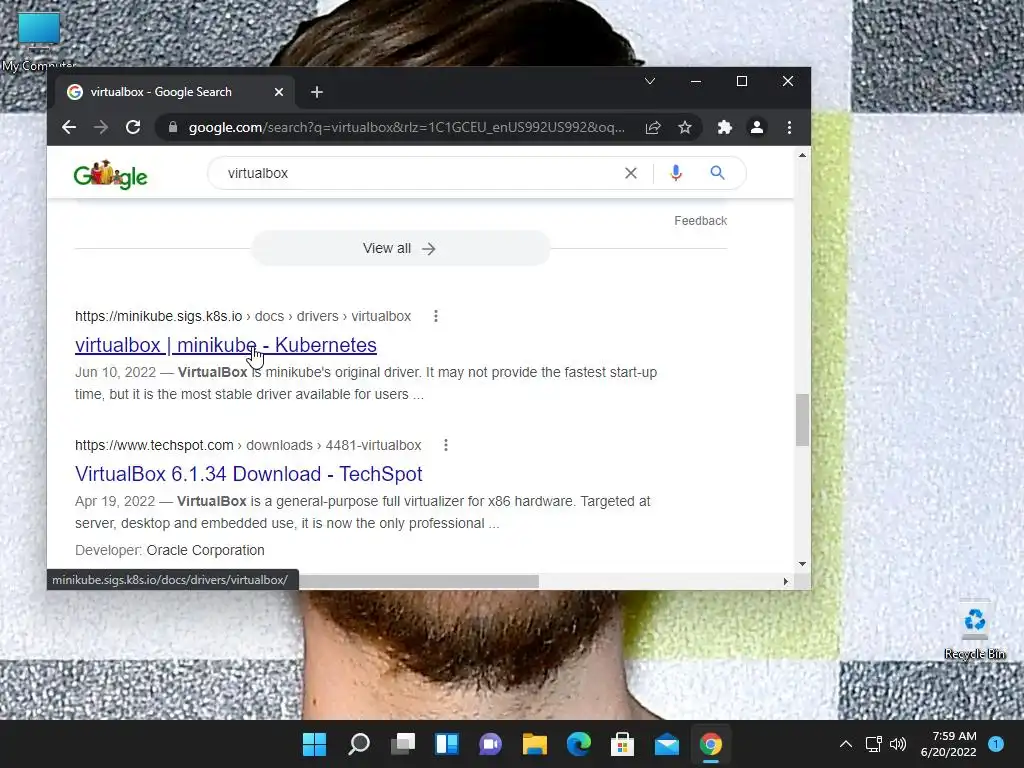This screenshot has height=768, width=1024.
Task: Click the volume speaker tray icon
Action: point(898,744)
